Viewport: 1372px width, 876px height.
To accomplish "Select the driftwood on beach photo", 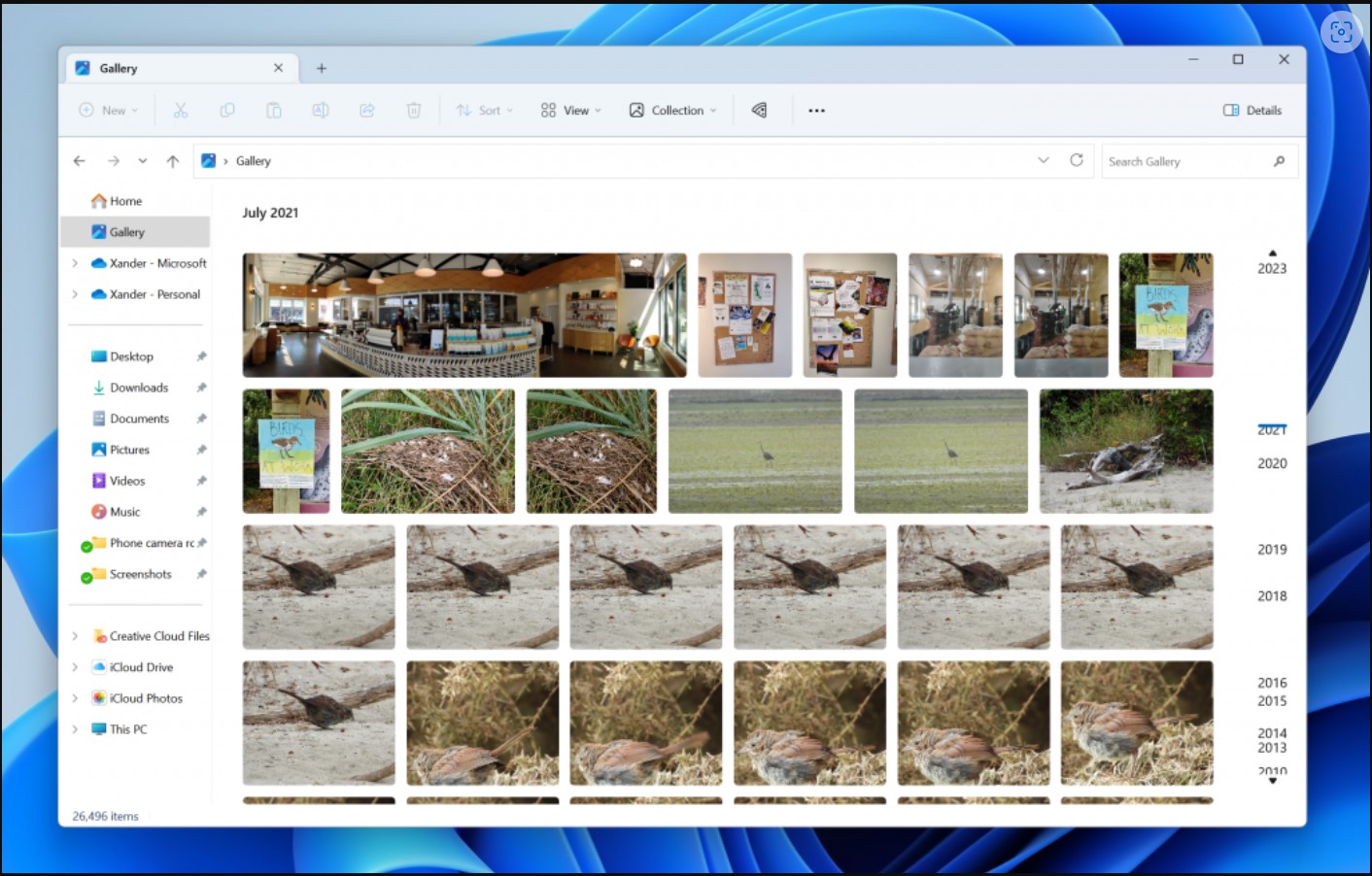I will click(x=1126, y=452).
